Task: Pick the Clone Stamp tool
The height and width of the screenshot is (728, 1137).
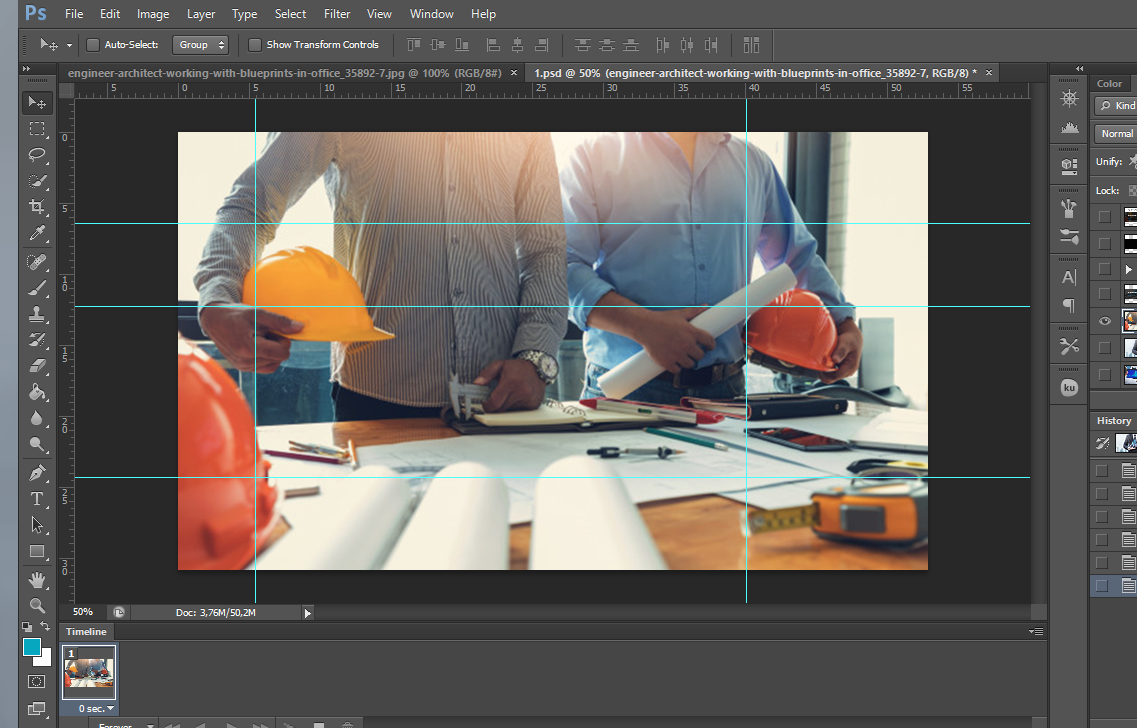Action: click(37, 314)
